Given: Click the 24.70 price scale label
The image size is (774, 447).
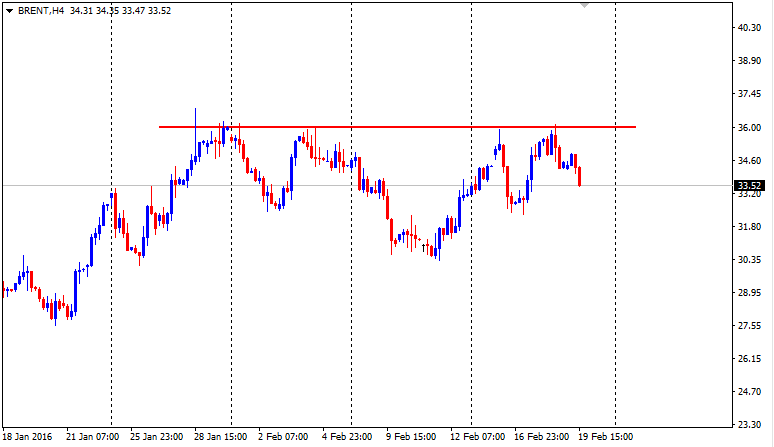Looking at the screenshot, I should [x=749, y=392].
